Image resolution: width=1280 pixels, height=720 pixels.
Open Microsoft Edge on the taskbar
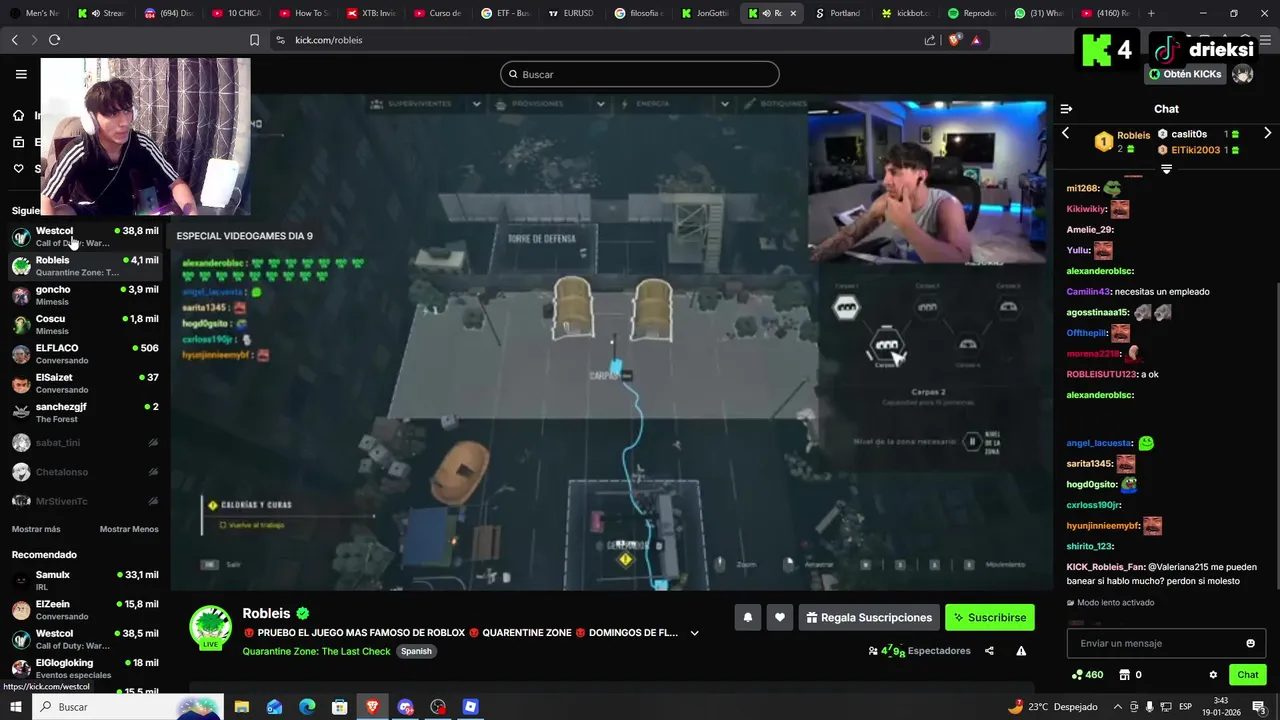point(307,707)
